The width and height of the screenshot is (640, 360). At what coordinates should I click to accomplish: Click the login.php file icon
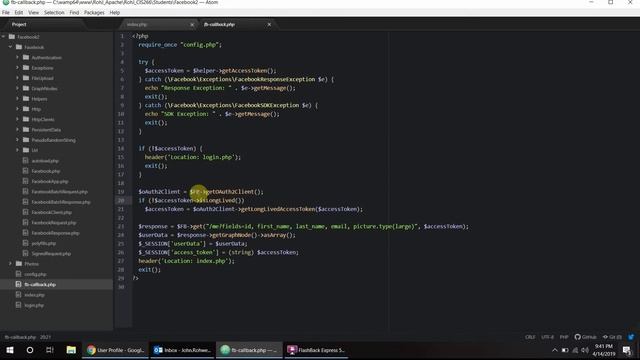(18, 305)
